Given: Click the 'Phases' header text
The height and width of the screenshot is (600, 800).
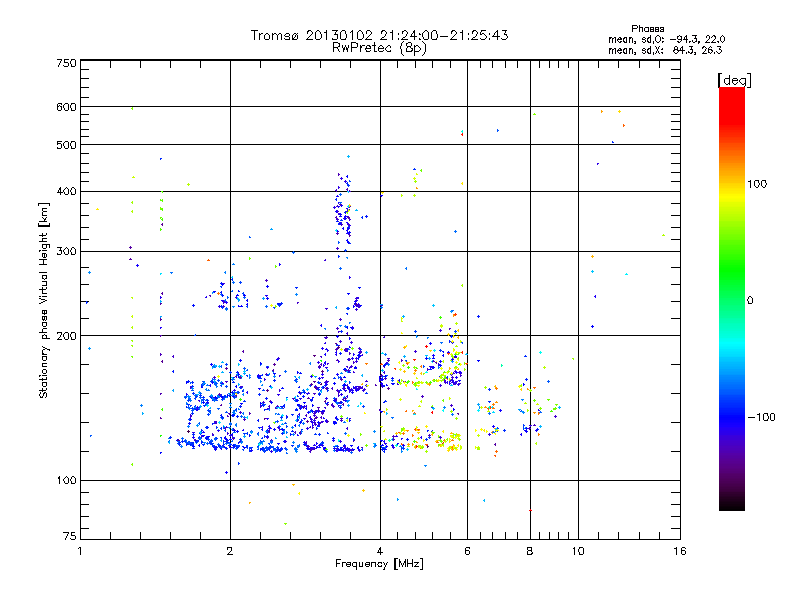Looking at the screenshot, I should (x=647, y=29).
